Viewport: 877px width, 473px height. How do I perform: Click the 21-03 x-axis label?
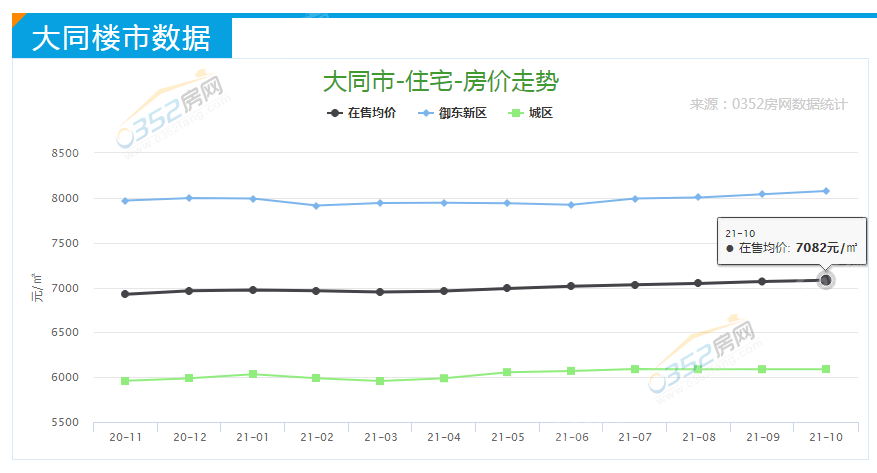(380, 437)
